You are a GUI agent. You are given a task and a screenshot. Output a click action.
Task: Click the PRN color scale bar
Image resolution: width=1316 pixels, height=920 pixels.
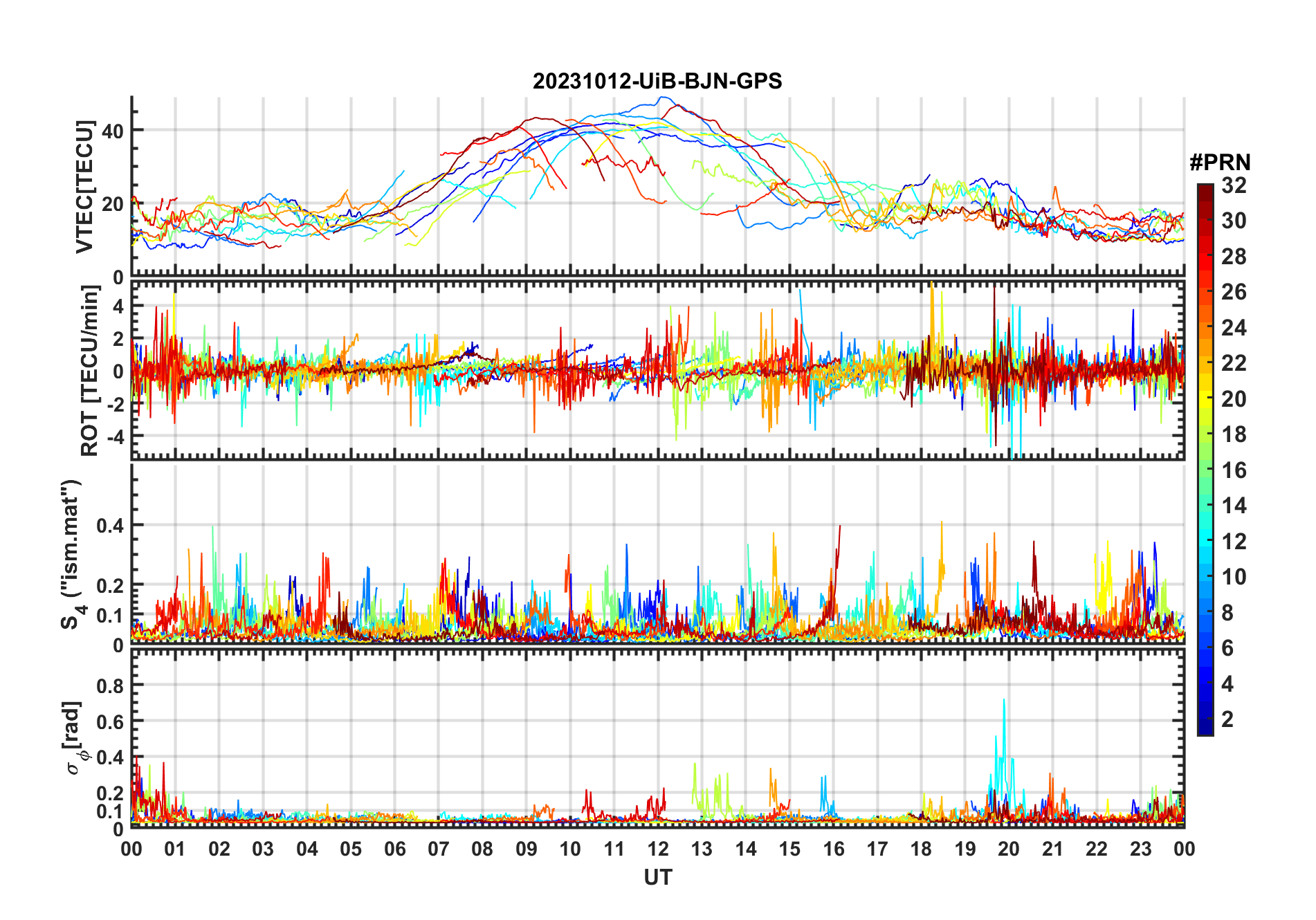pos(1205,459)
